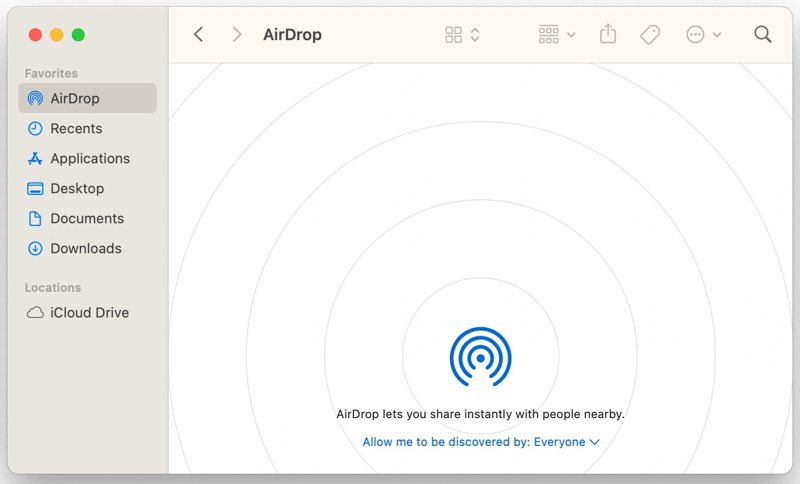Viewport: 800px width, 484px height.
Task: Open the Search magnifier icon
Action: click(x=762, y=35)
